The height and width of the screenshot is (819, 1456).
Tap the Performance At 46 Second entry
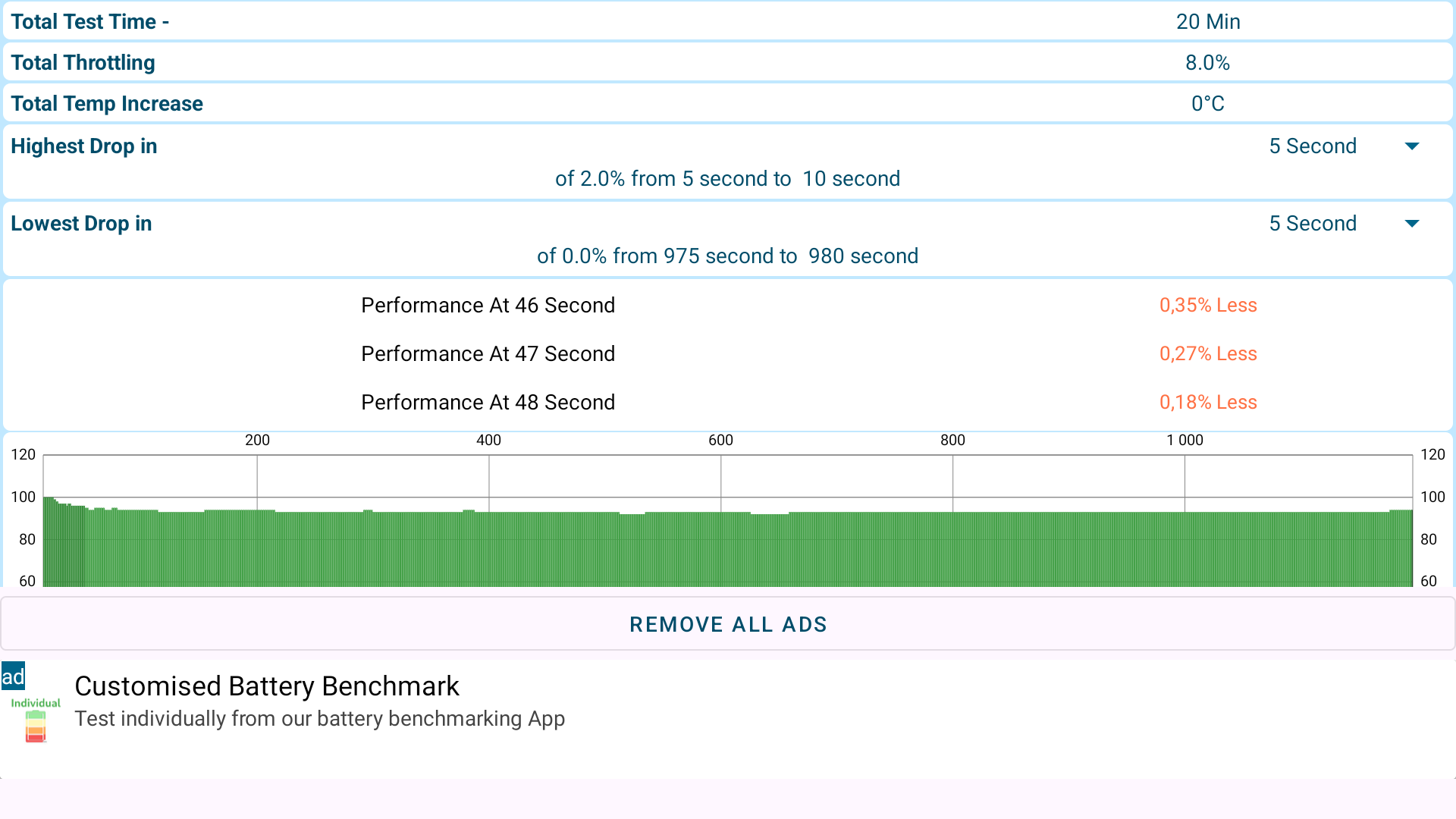point(488,305)
